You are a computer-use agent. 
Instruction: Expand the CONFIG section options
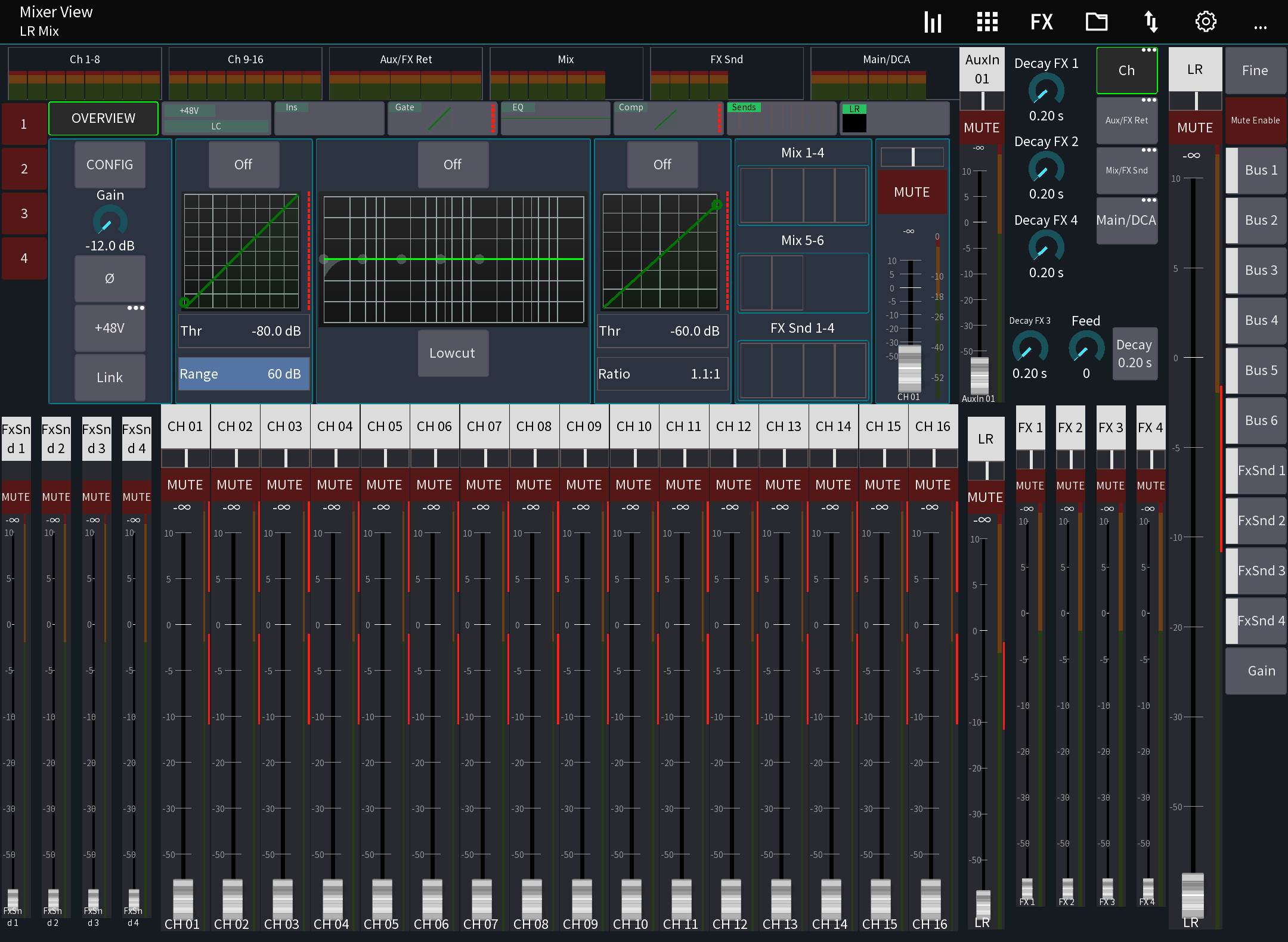pos(110,165)
